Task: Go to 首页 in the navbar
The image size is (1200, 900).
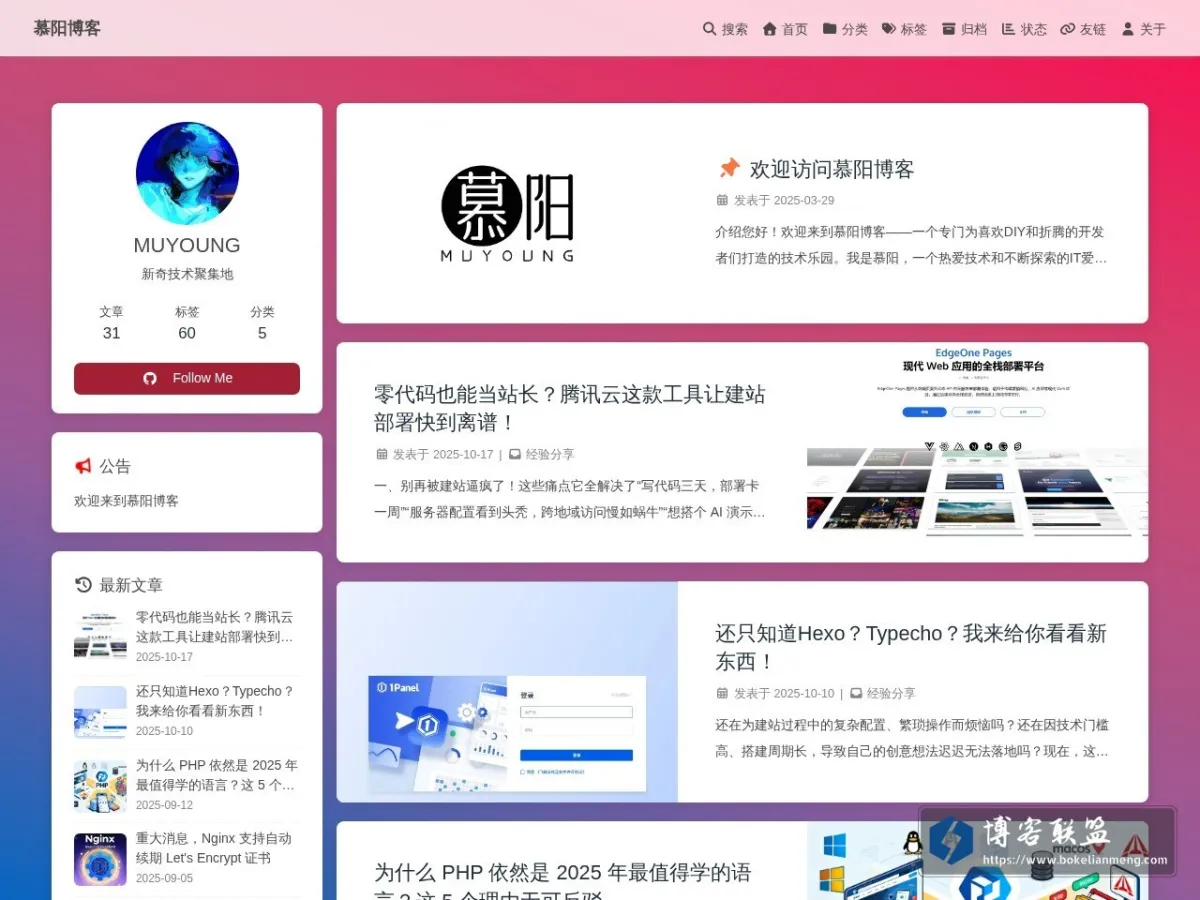Action: pos(785,29)
